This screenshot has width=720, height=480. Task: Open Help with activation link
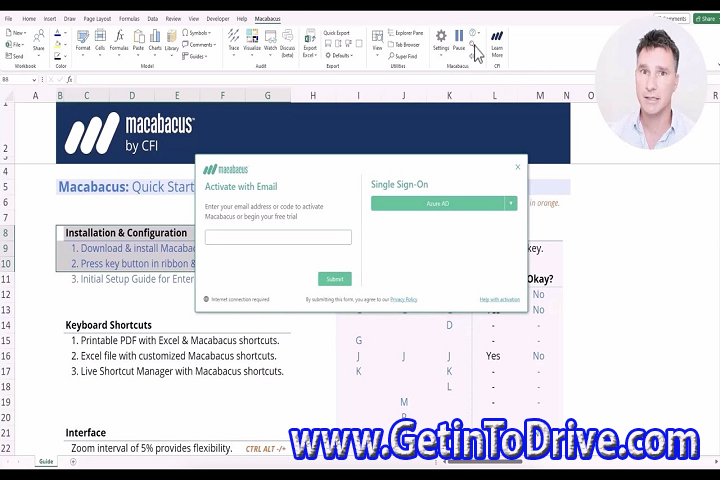[500, 299]
